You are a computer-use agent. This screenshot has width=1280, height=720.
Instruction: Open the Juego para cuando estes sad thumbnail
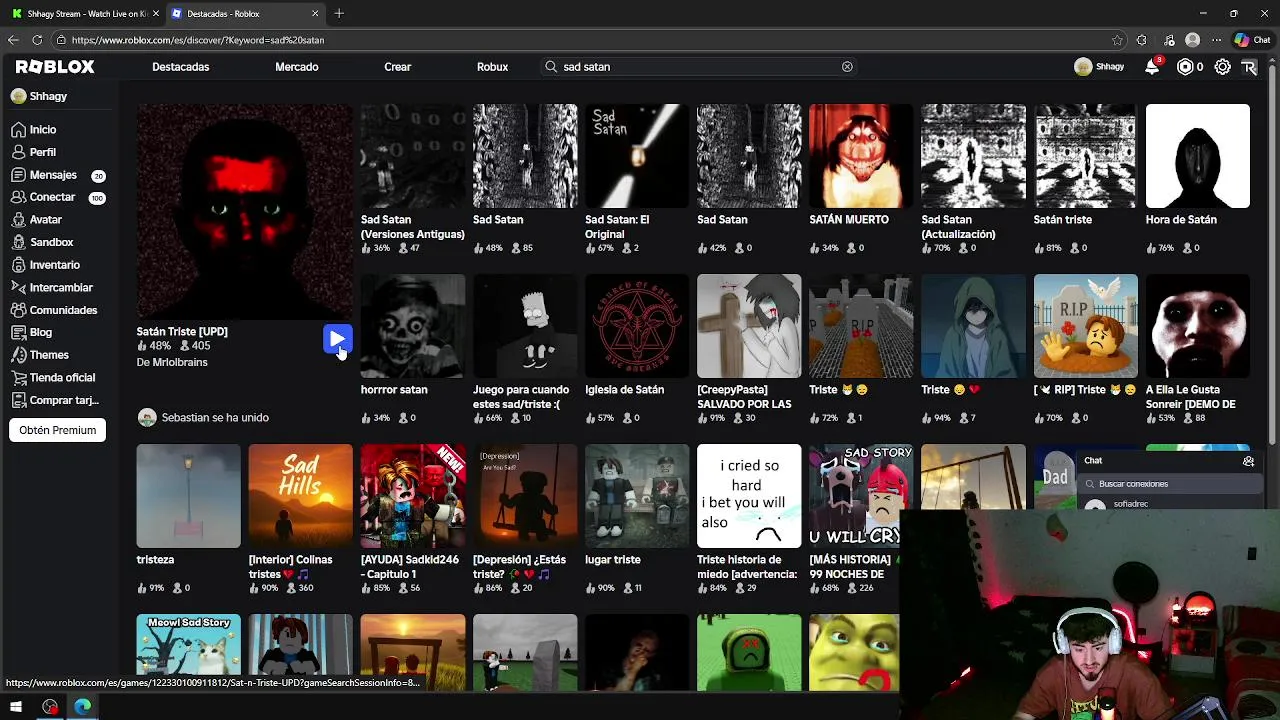525,326
